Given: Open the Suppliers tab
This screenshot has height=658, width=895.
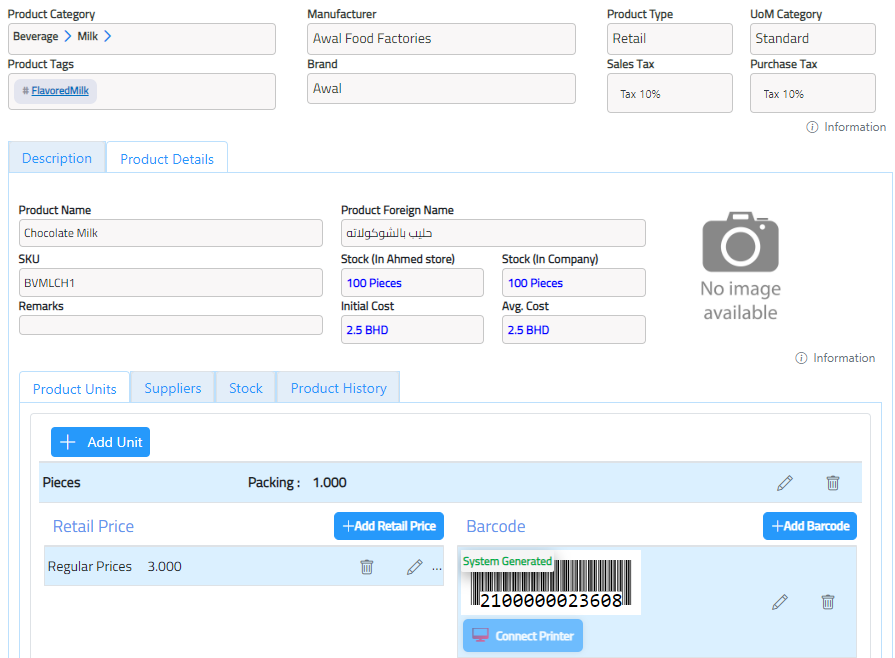Looking at the screenshot, I should tap(172, 388).
